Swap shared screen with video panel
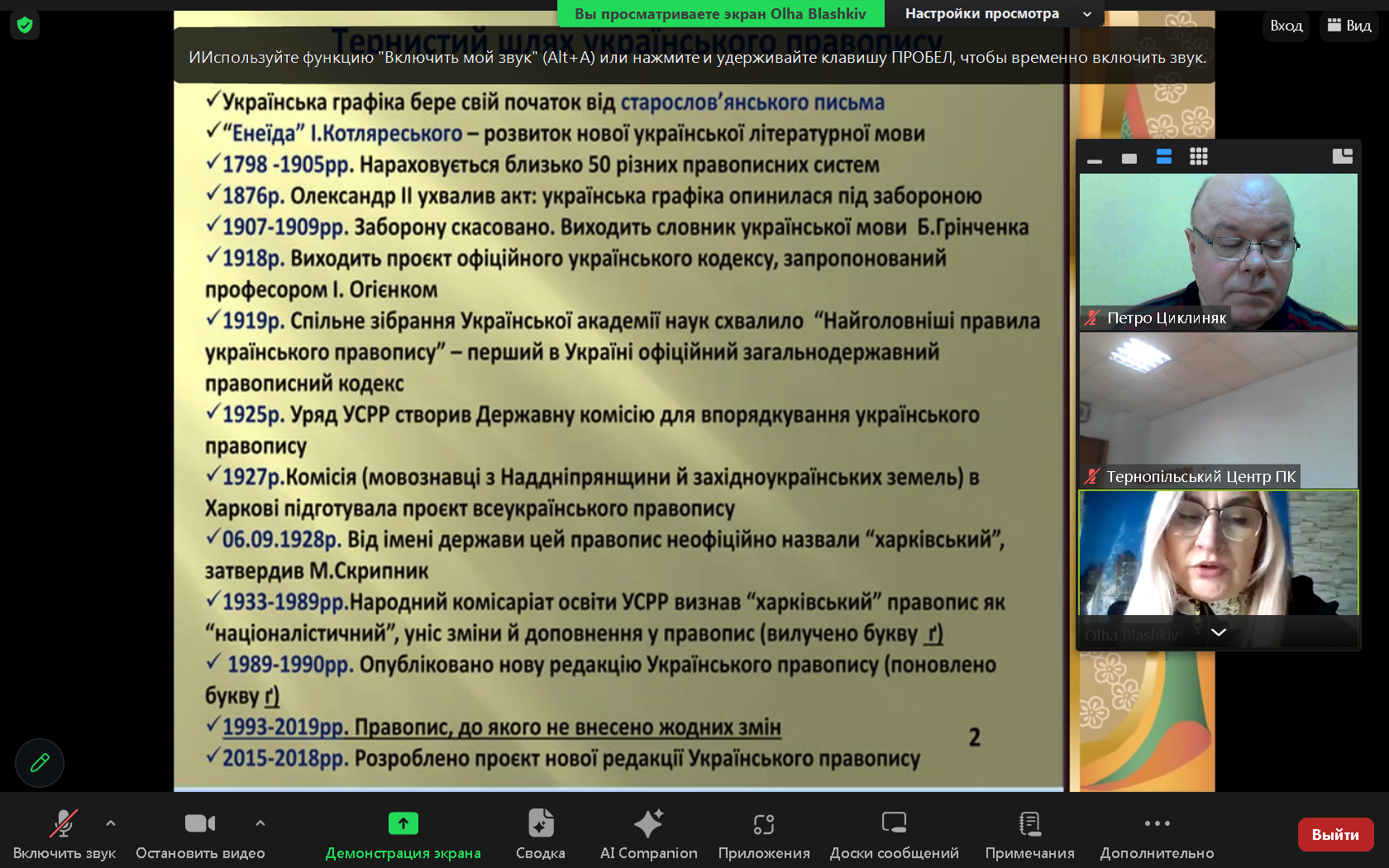 coord(1343,156)
